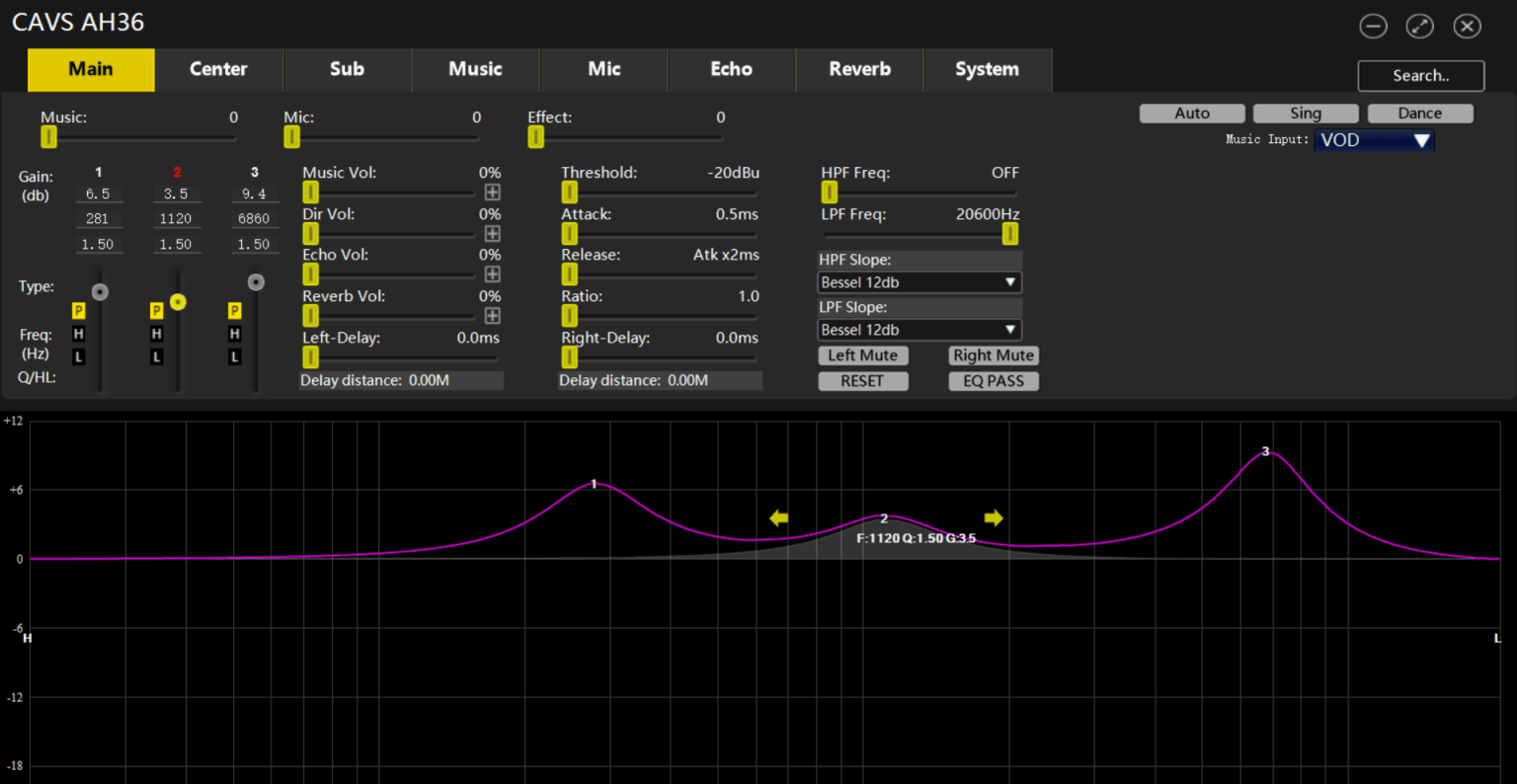Toggle the H type button for band 2
This screenshot has width=1517, height=784.
[x=156, y=335]
